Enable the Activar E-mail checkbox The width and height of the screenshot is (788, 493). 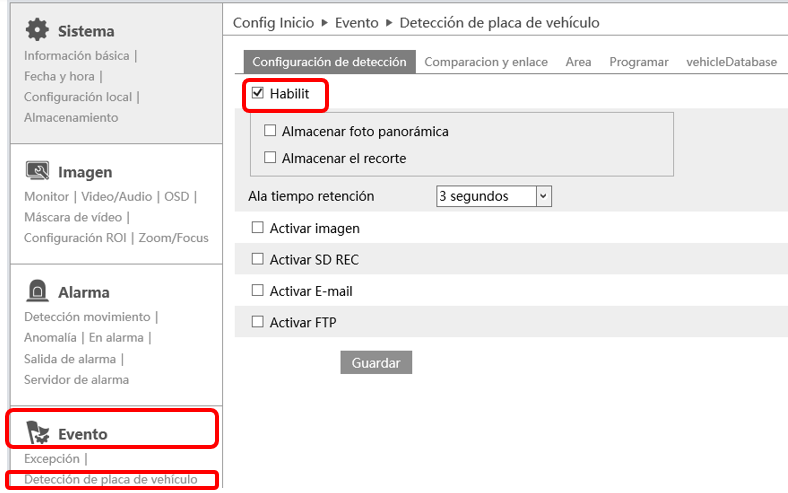tap(258, 290)
